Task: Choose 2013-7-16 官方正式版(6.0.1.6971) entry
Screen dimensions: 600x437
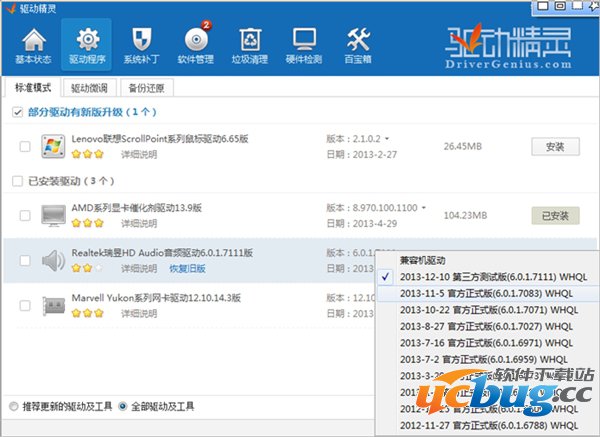Action: [487, 343]
